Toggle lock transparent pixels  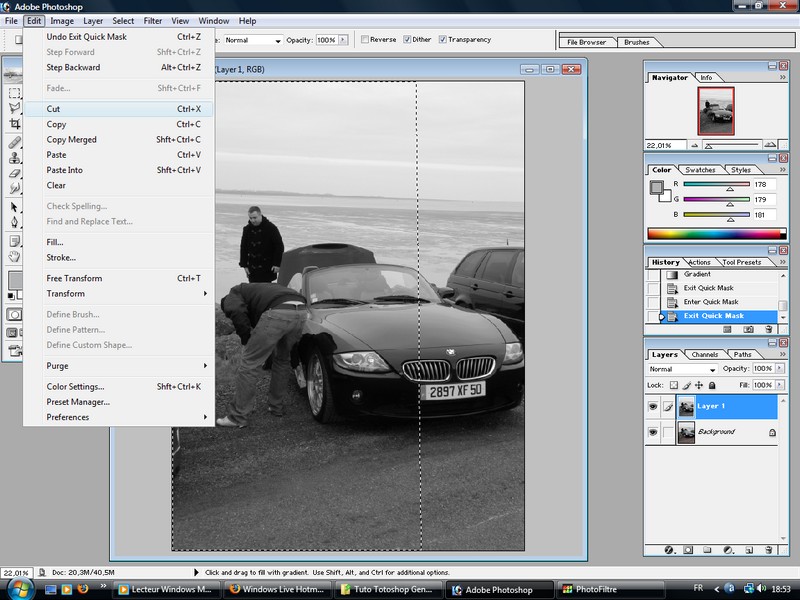click(674, 385)
